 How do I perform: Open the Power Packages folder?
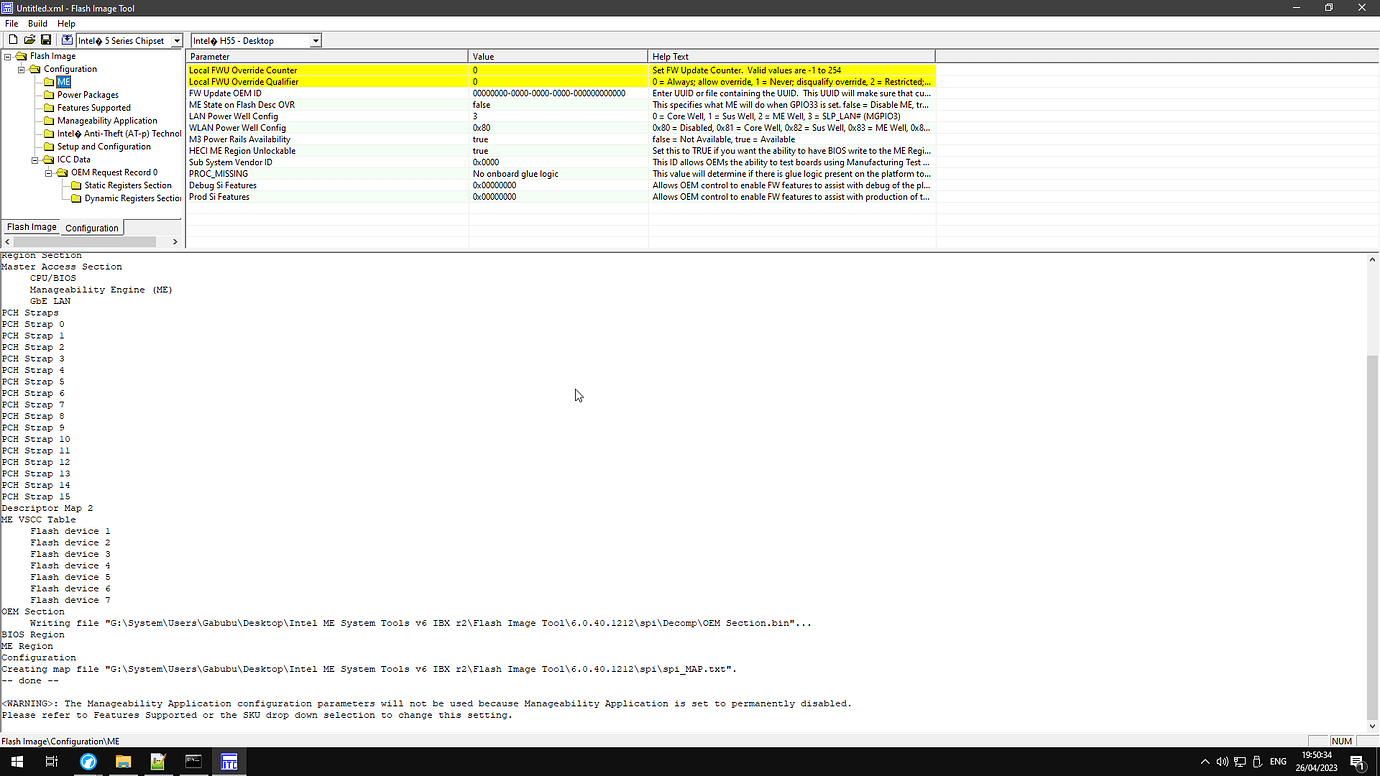87,95
